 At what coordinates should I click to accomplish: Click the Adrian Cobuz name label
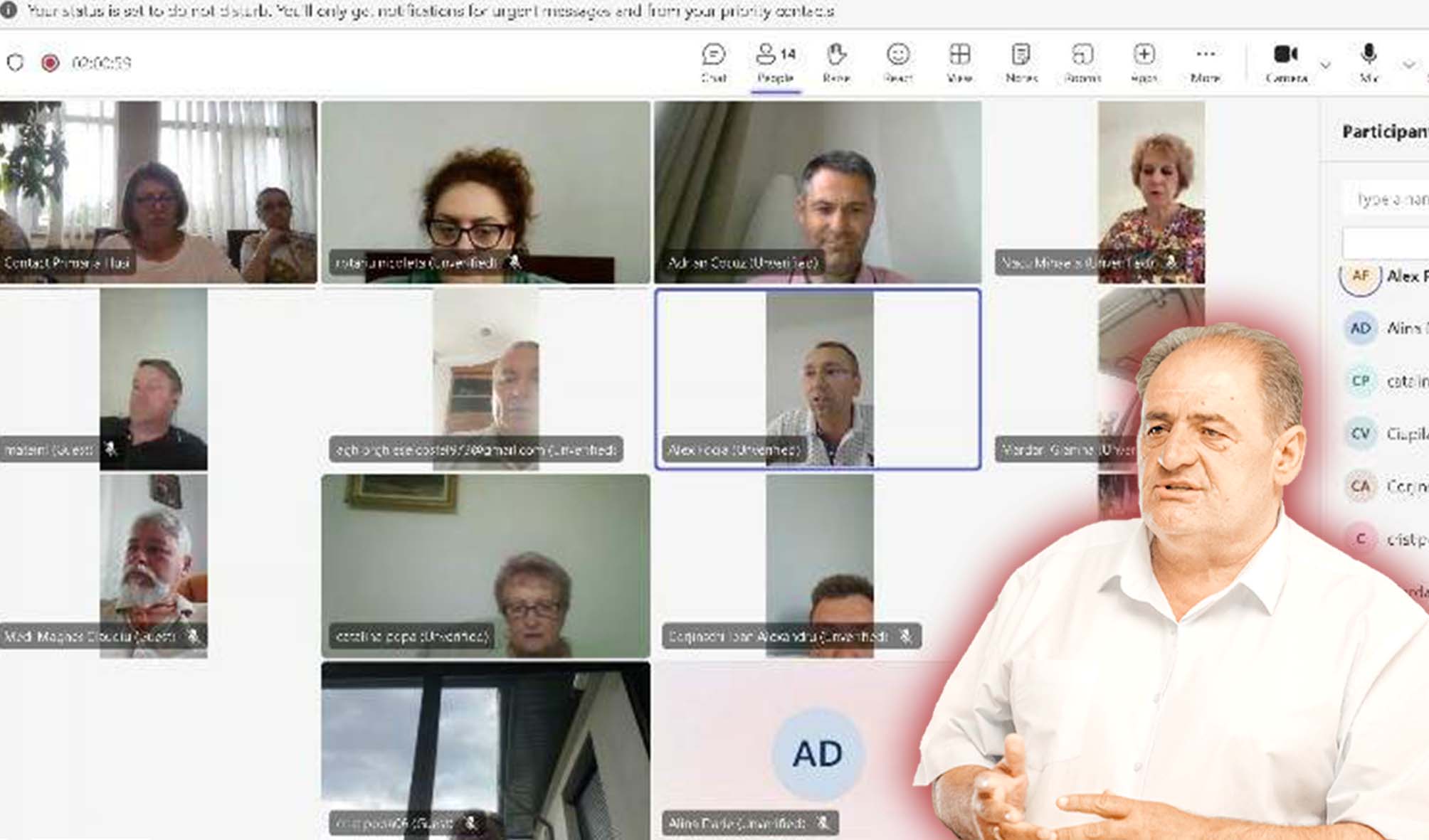(743, 262)
